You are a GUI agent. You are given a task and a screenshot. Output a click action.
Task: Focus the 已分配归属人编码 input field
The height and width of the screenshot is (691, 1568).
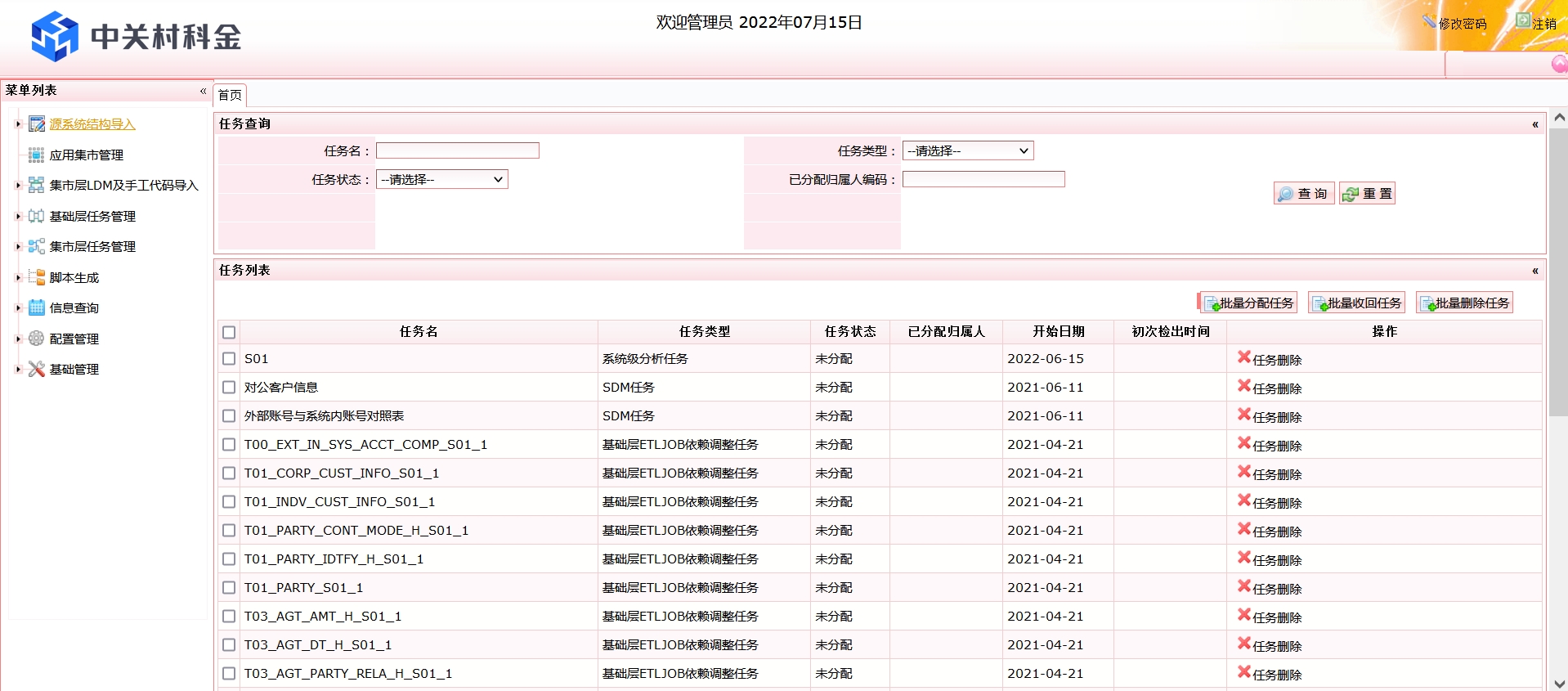[x=983, y=179]
